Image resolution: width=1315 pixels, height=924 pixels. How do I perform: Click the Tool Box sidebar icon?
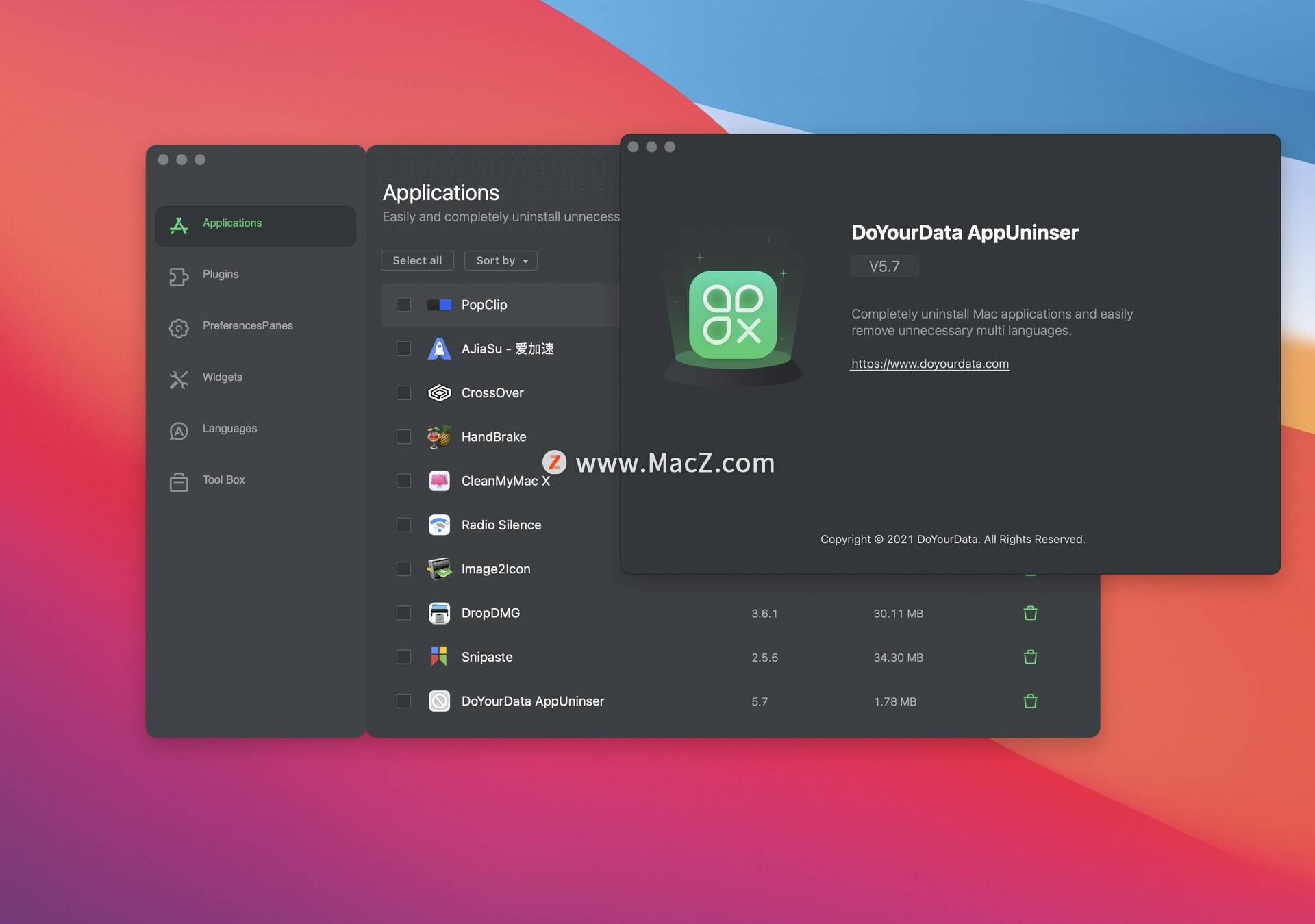pyautogui.click(x=178, y=480)
